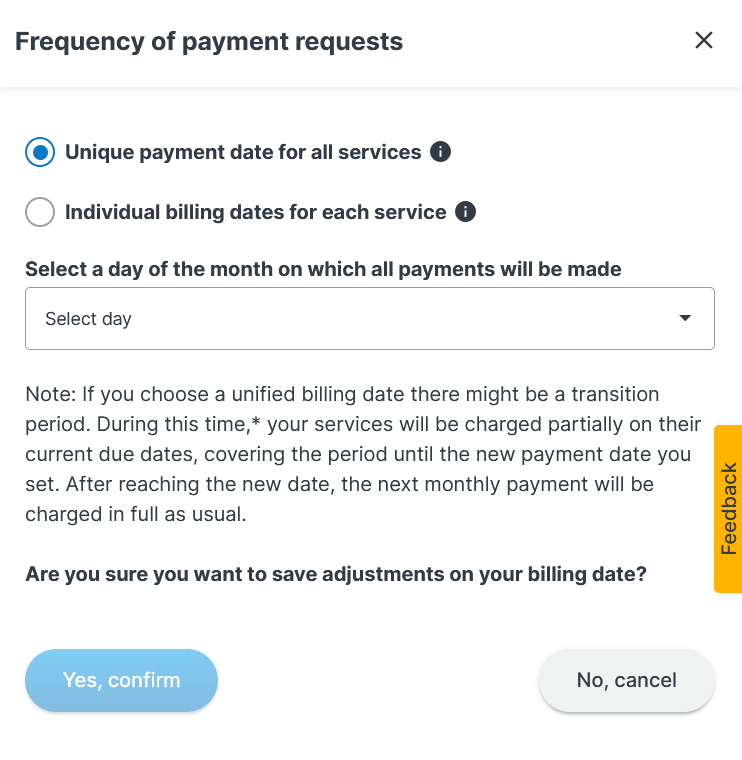Click the asterisk in the billing note
Image resolution: width=742 pixels, height=760 pixels.
256,422
